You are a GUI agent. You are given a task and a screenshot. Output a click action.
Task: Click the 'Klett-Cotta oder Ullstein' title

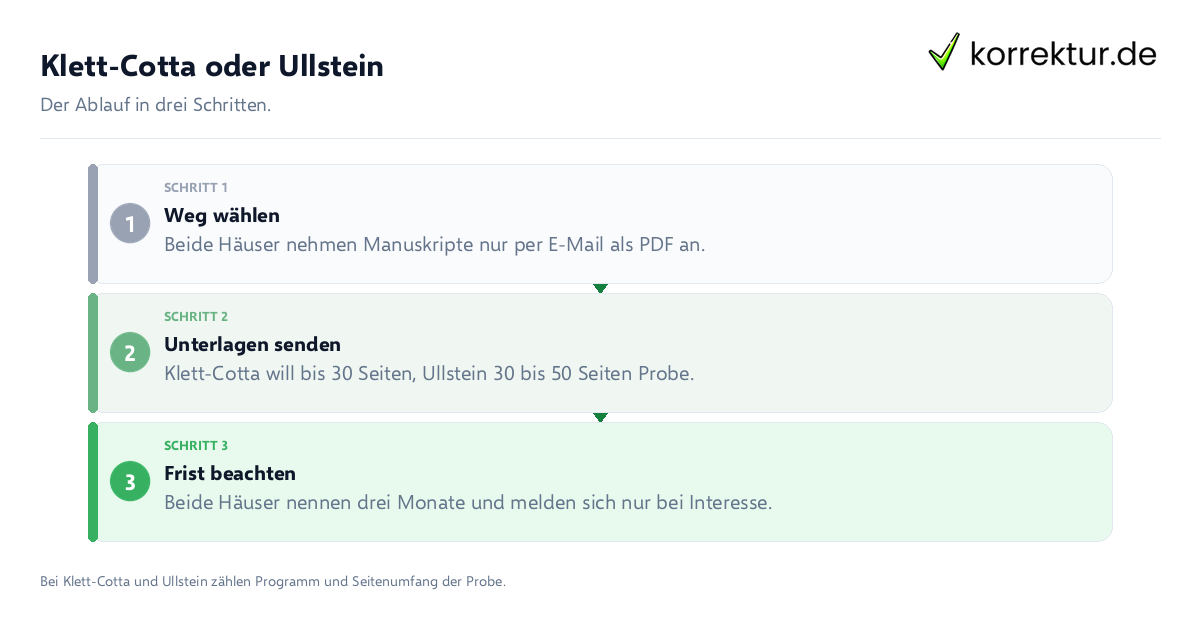tap(212, 66)
